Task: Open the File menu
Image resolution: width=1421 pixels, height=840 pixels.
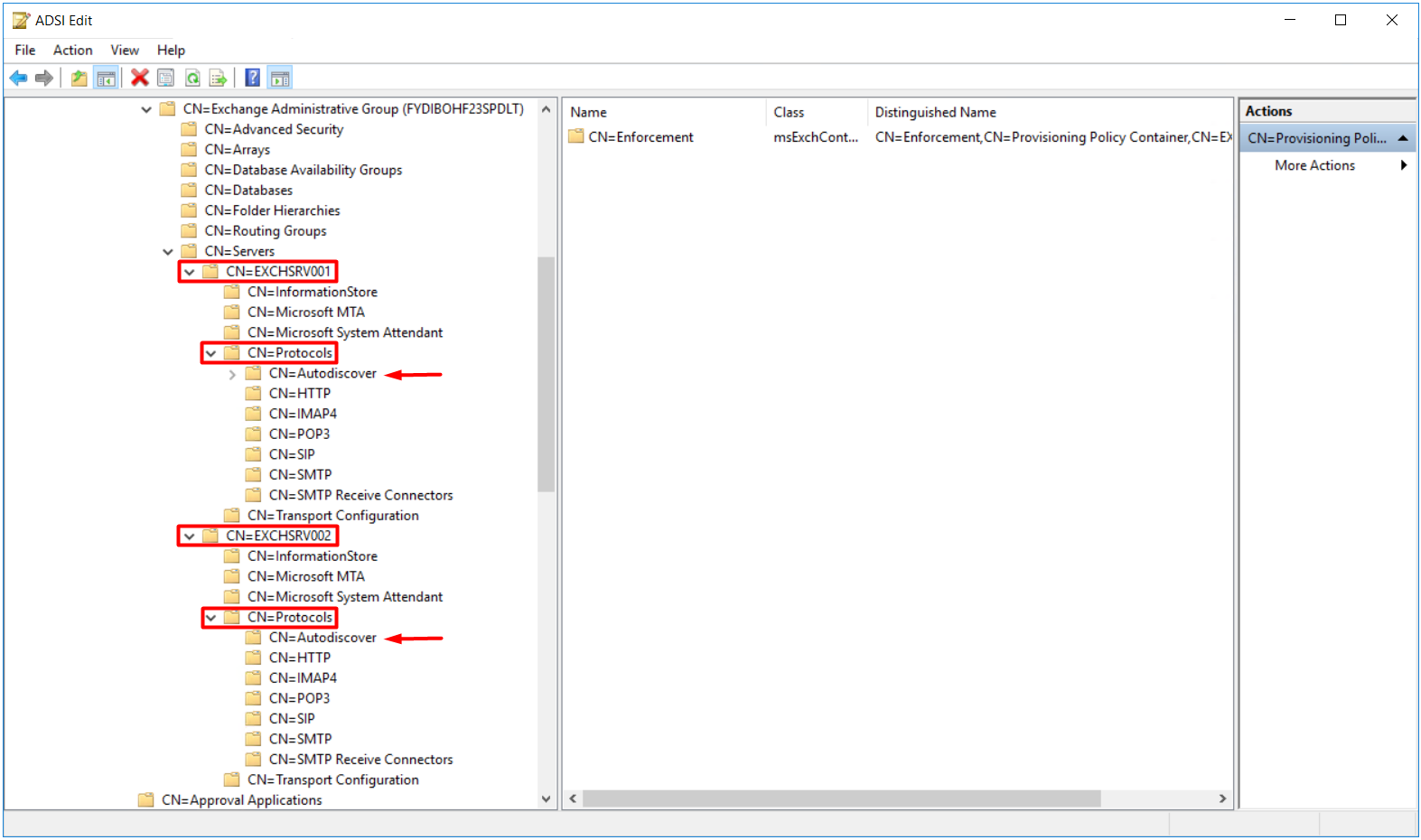Action: point(25,50)
